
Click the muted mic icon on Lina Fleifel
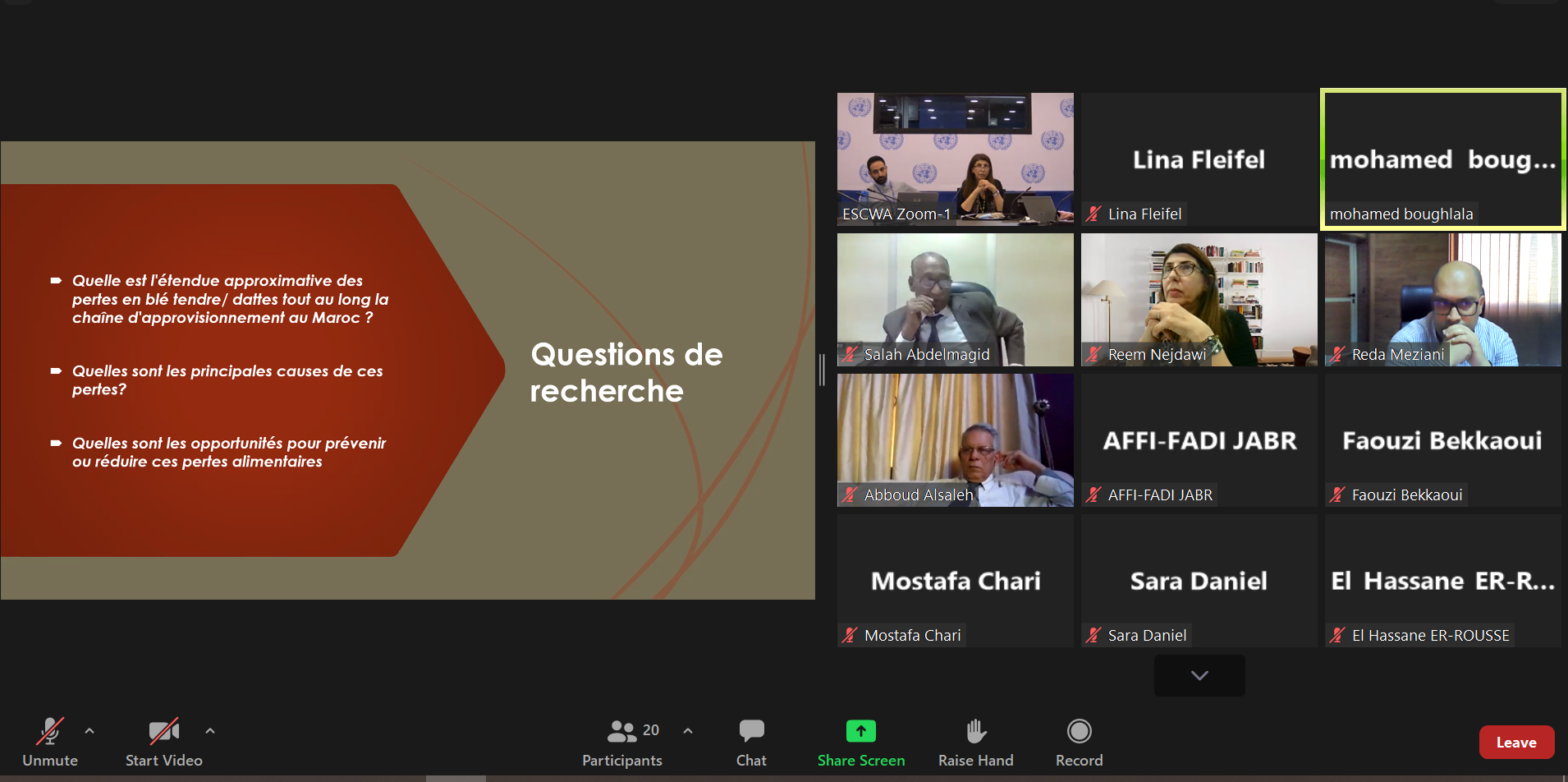coord(1093,214)
